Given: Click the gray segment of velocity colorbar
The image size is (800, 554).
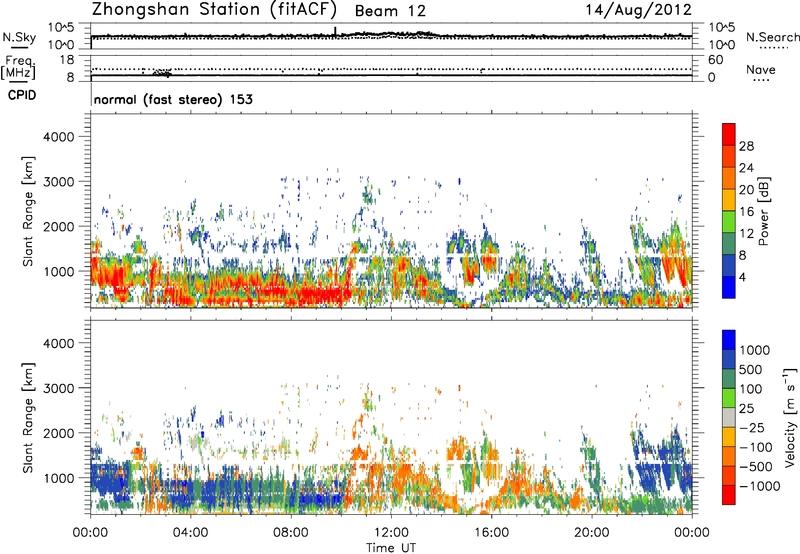Looking at the screenshot, I should point(729,417).
